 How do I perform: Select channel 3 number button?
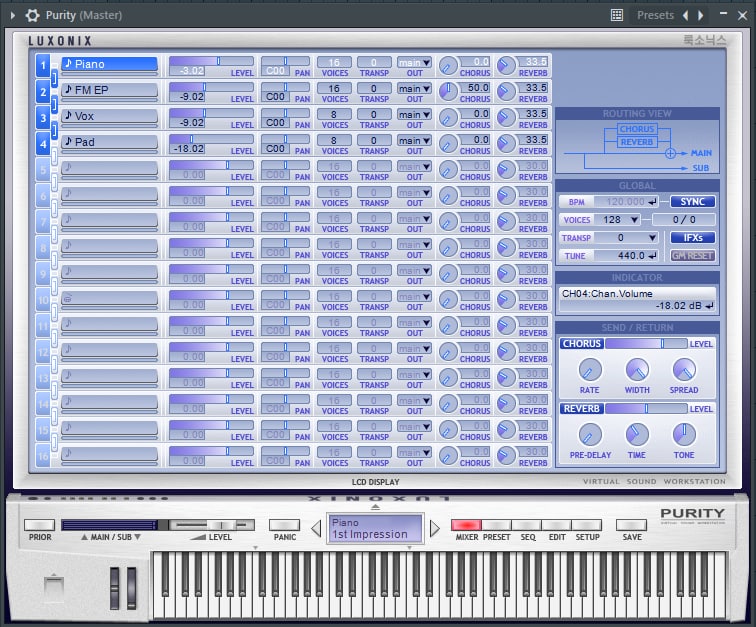(x=43, y=117)
